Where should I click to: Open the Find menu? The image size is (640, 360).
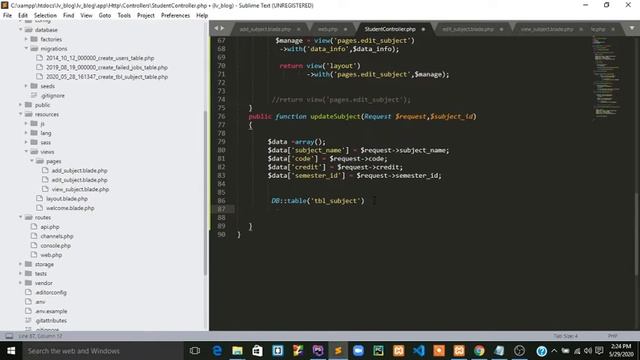point(68,16)
